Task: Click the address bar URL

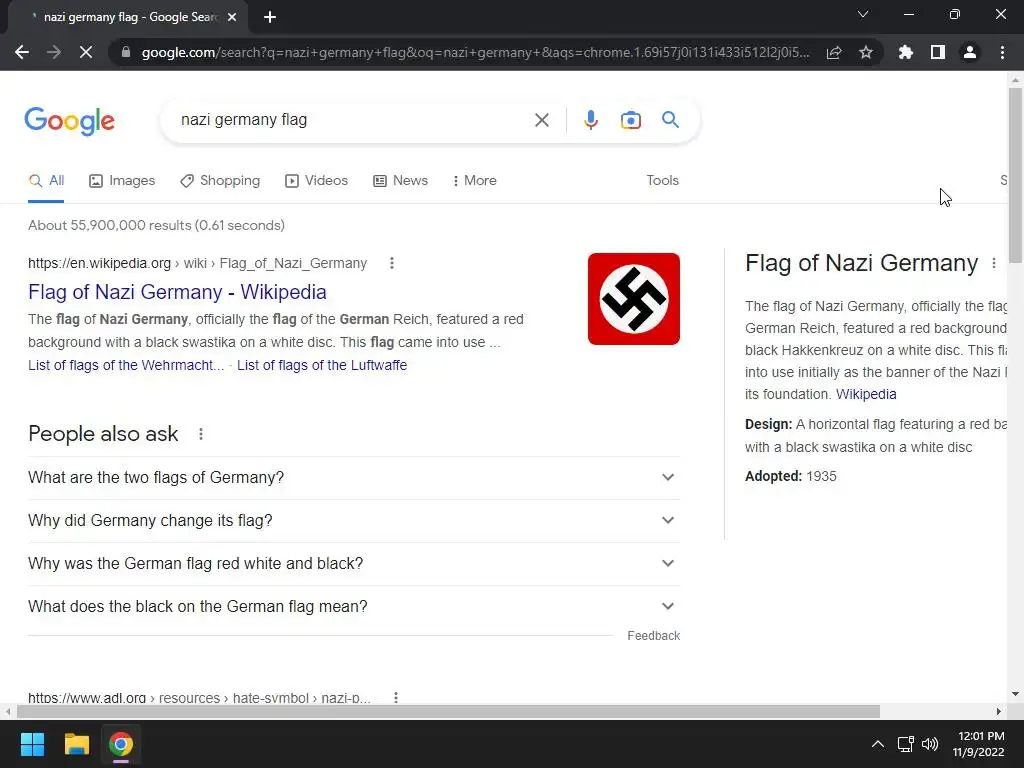Action: (475, 52)
